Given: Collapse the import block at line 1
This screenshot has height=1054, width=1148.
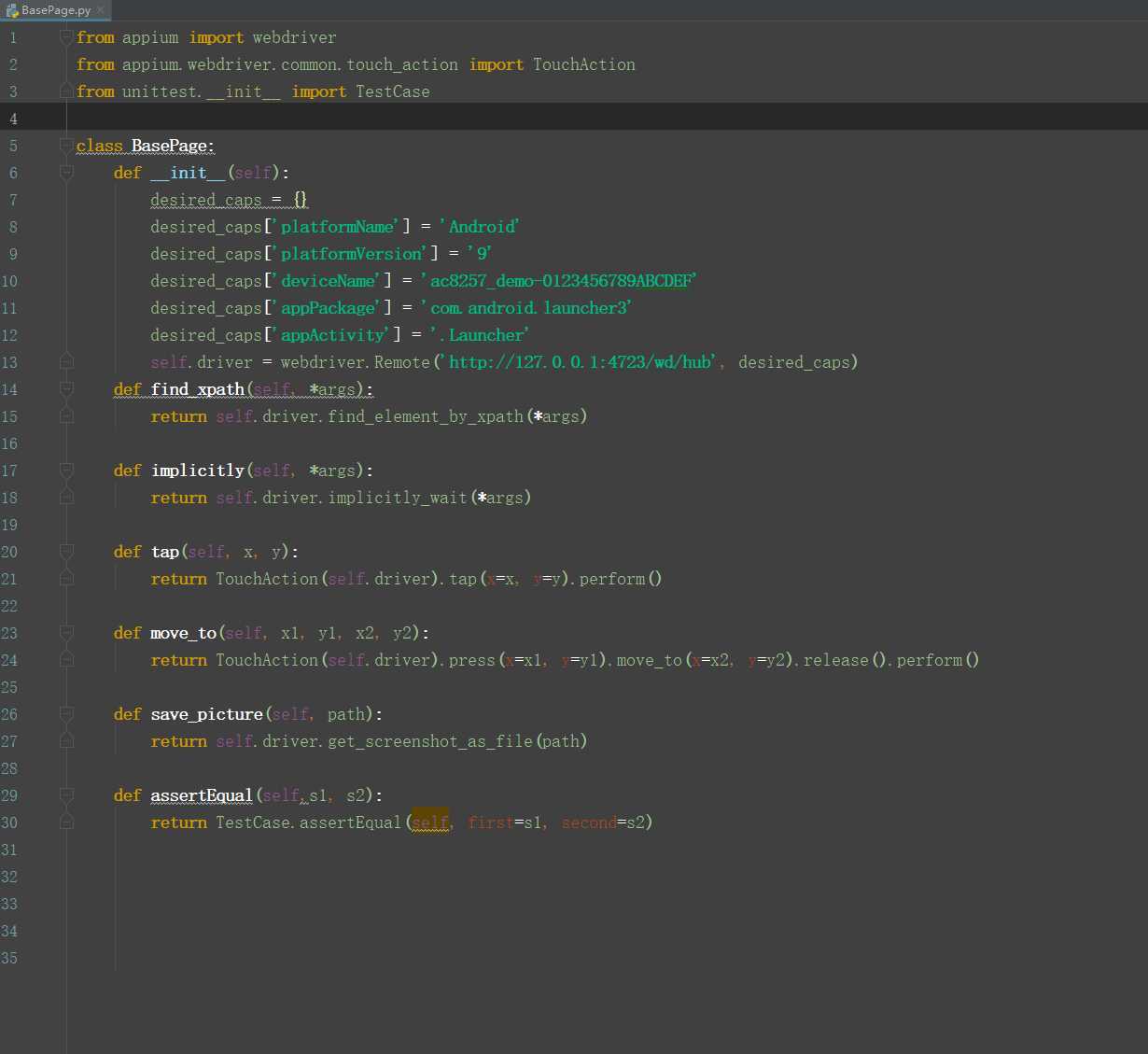Looking at the screenshot, I should [66, 37].
